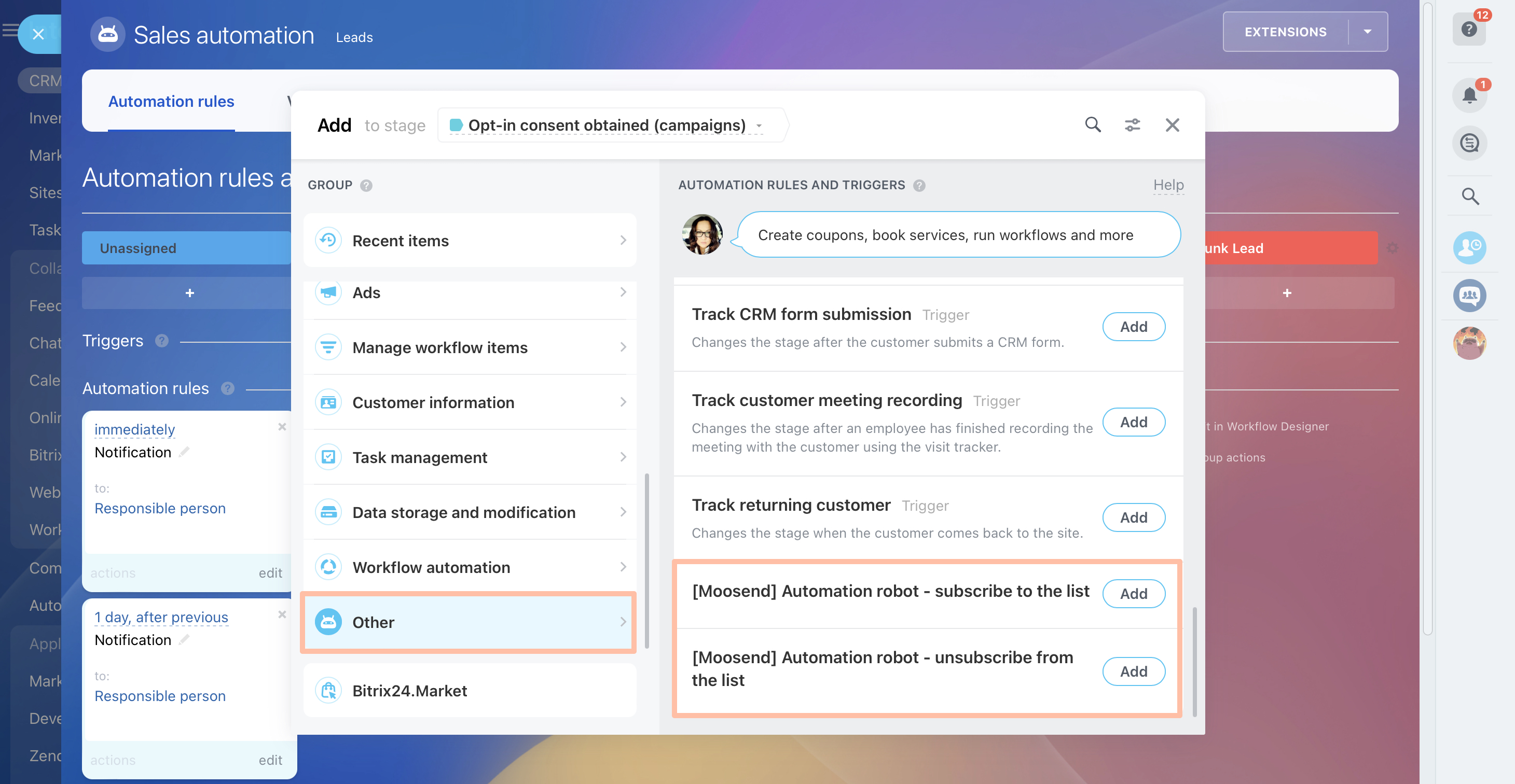Click help icon next to GROUP heading
Image resolution: width=1515 pixels, height=784 pixels.
point(366,185)
